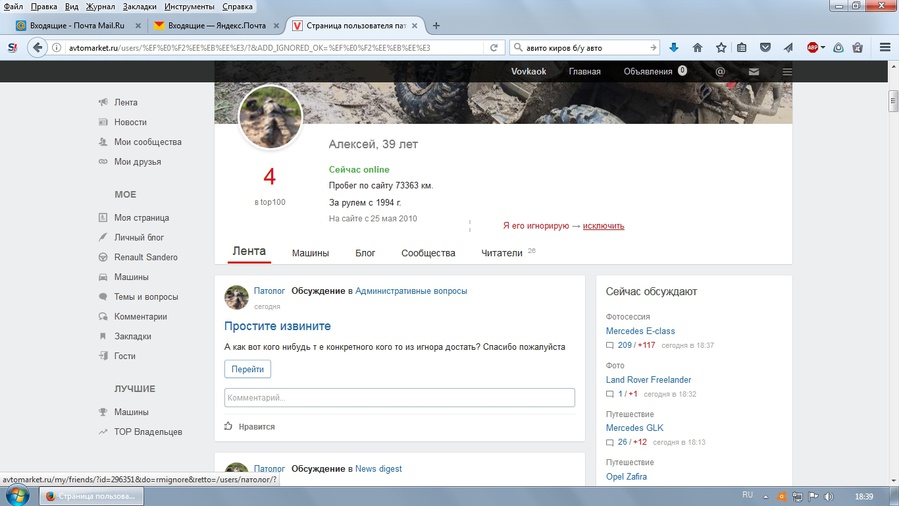899x506 pixels.
Task: Click the like thumbs-up icon under post
Action: [228, 426]
